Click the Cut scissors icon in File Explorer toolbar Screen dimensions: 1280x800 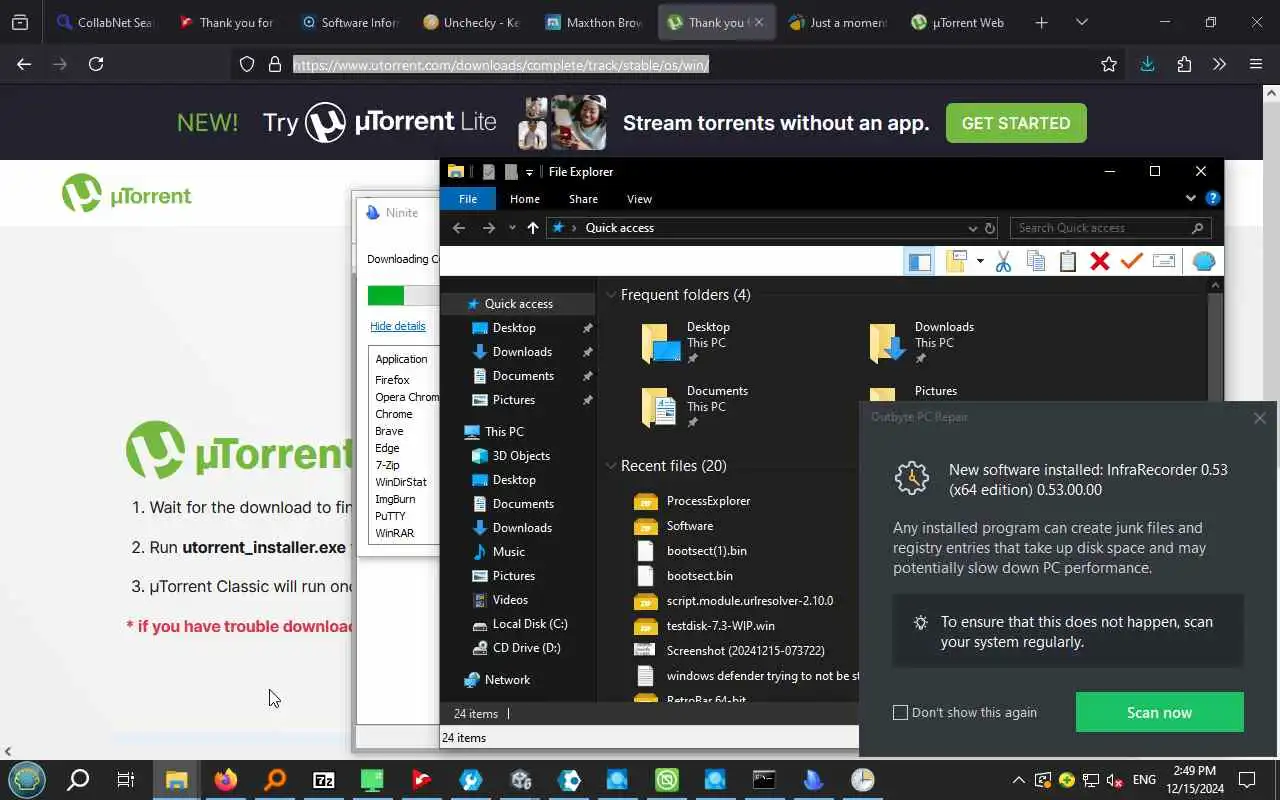tap(1003, 261)
